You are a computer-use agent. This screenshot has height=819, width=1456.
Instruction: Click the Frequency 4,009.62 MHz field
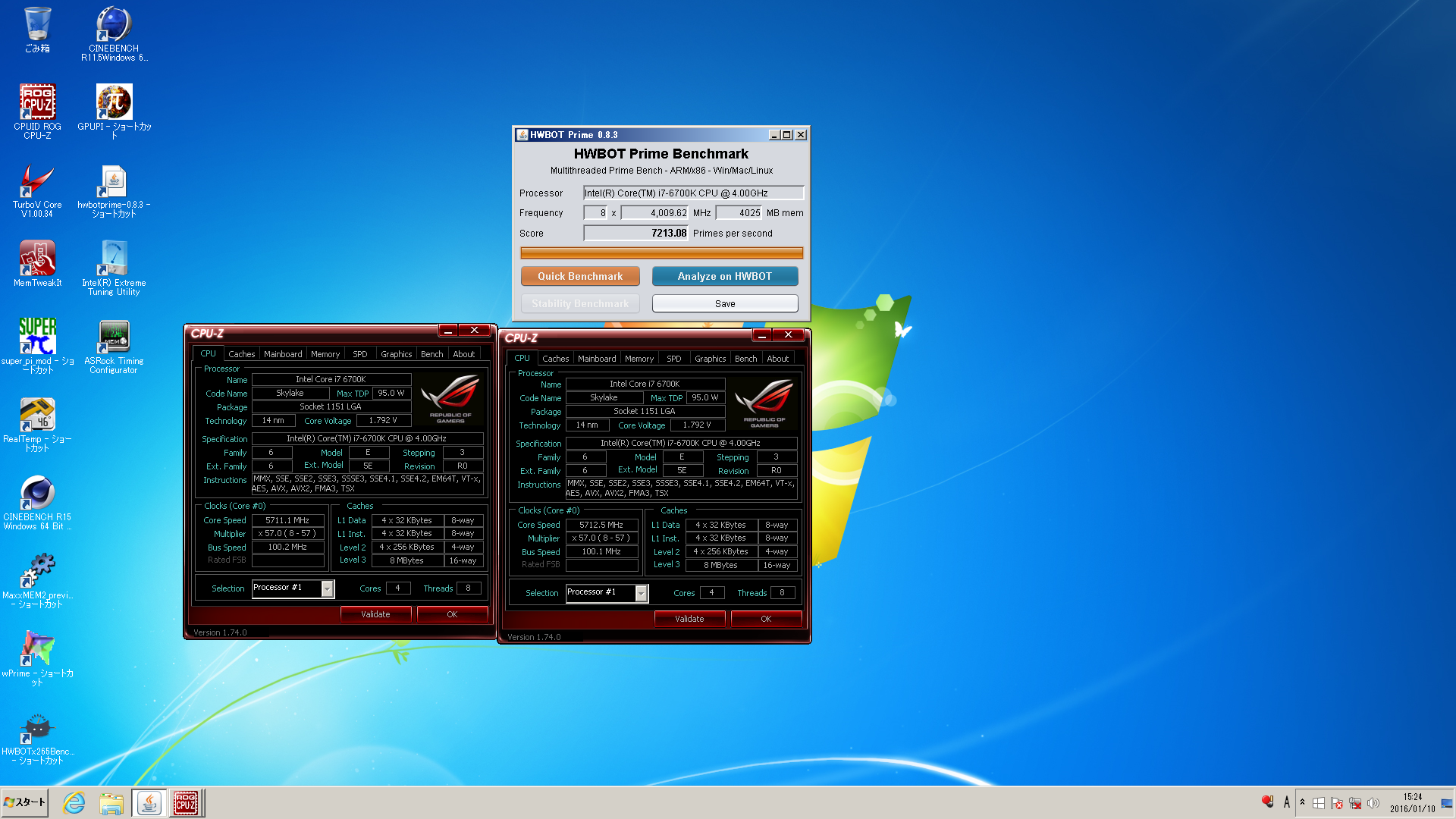tap(654, 213)
